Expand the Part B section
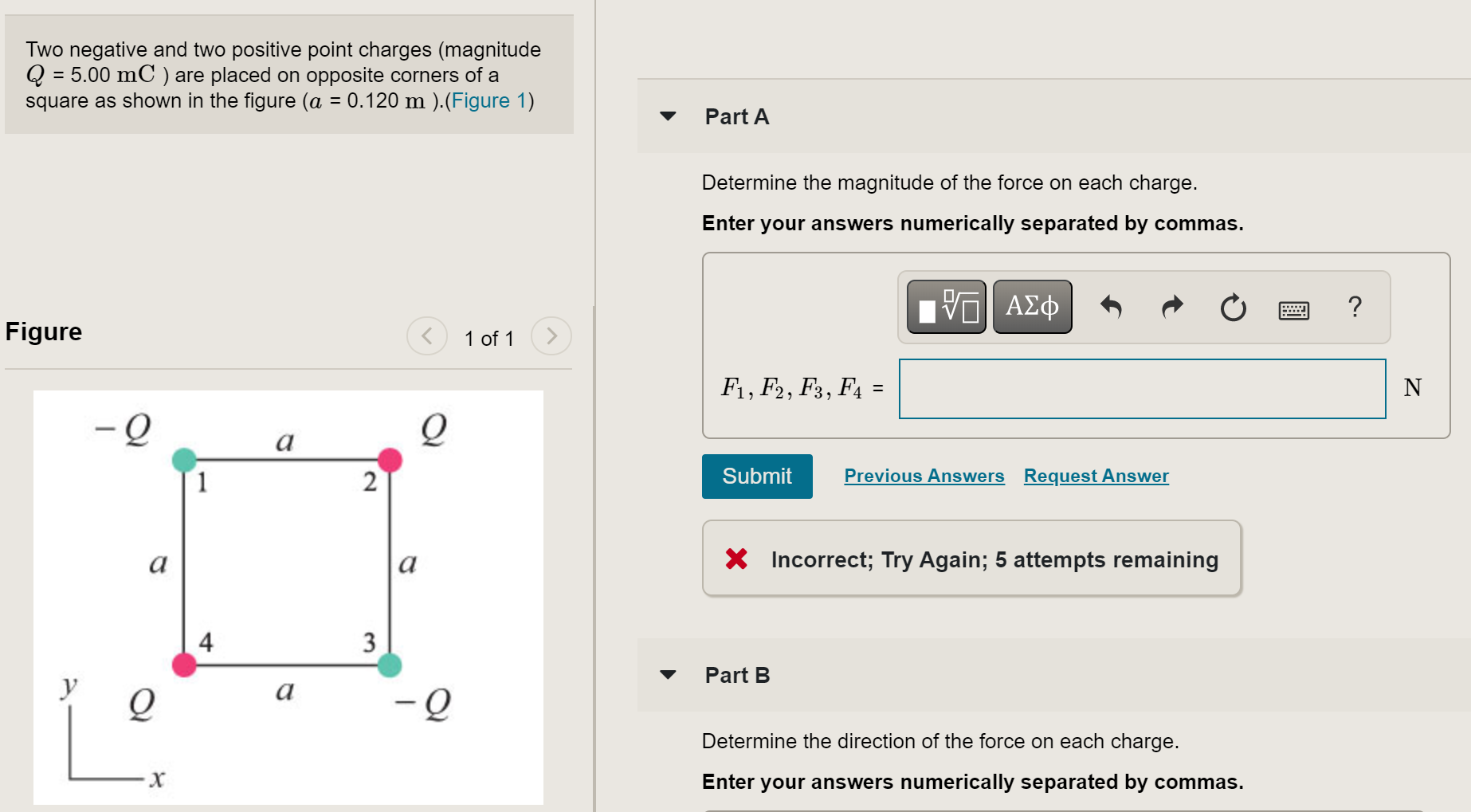1471x812 pixels. pyautogui.click(x=667, y=675)
